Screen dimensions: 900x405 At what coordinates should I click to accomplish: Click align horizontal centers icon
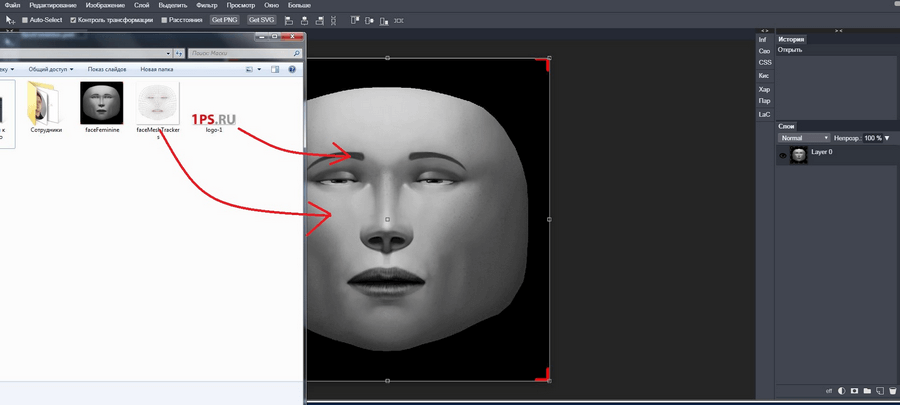coord(304,20)
